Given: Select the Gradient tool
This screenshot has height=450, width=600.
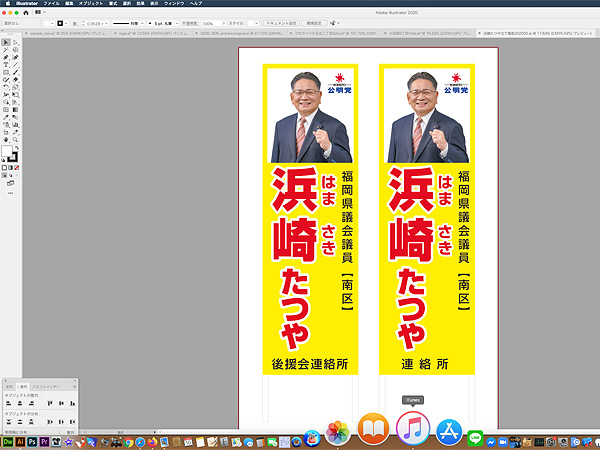Looking at the screenshot, I should pyautogui.click(x=15, y=110).
